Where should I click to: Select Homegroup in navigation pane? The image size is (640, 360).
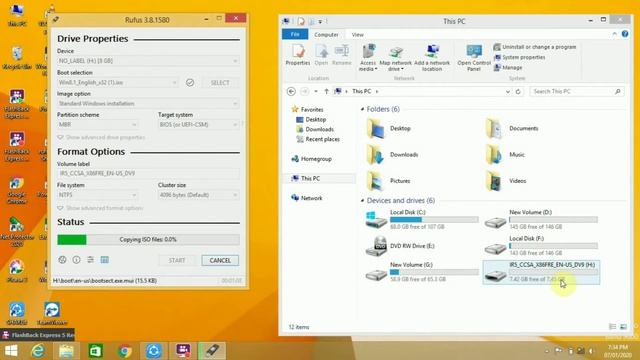tap(311, 159)
